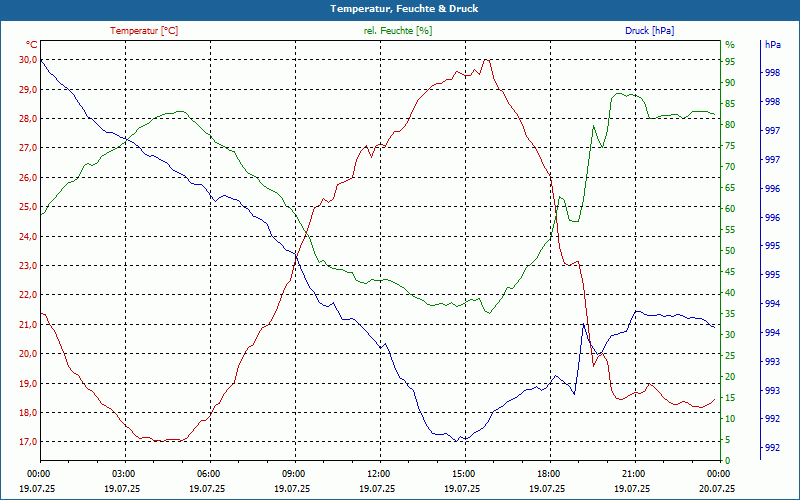The height and width of the screenshot is (500, 800).
Task: Click the '45' humidity axis value
Action: tap(730, 272)
